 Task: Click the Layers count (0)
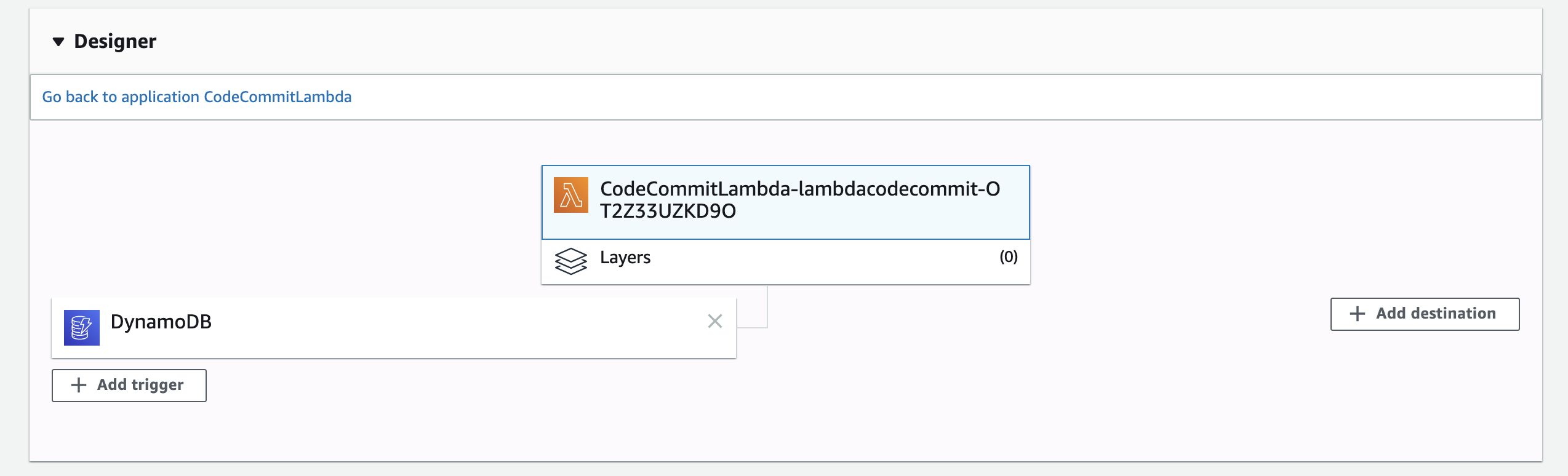(x=1009, y=256)
